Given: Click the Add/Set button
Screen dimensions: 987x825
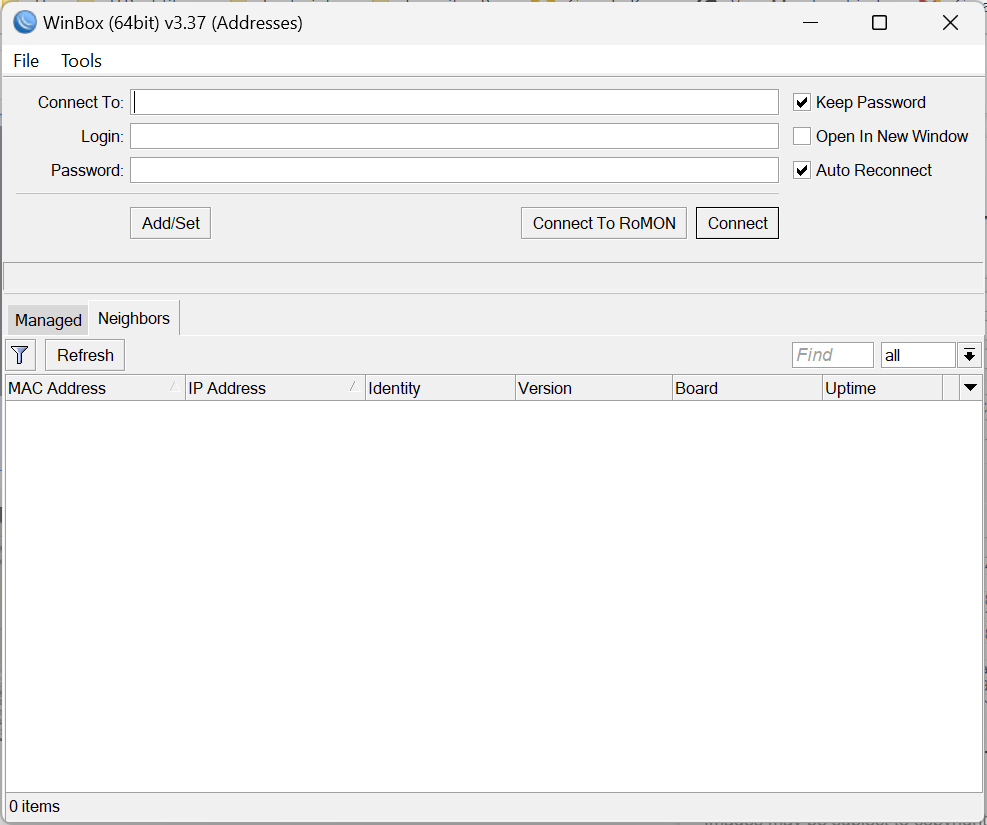Looking at the screenshot, I should point(171,223).
